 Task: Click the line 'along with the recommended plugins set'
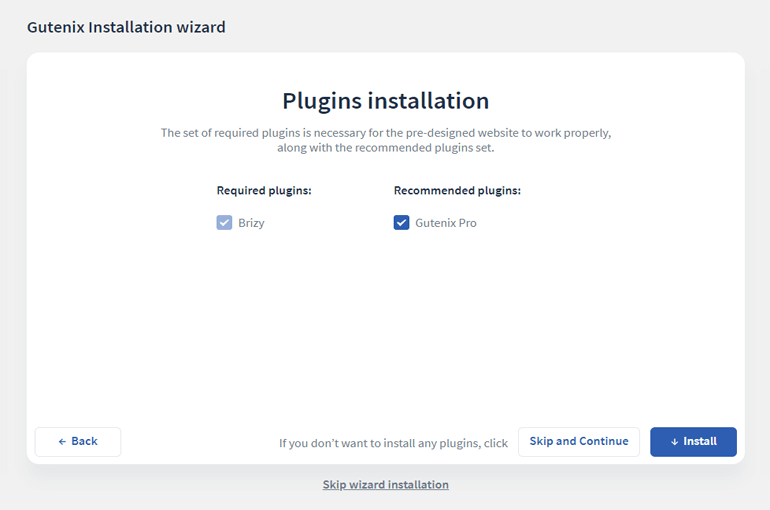tap(385, 148)
